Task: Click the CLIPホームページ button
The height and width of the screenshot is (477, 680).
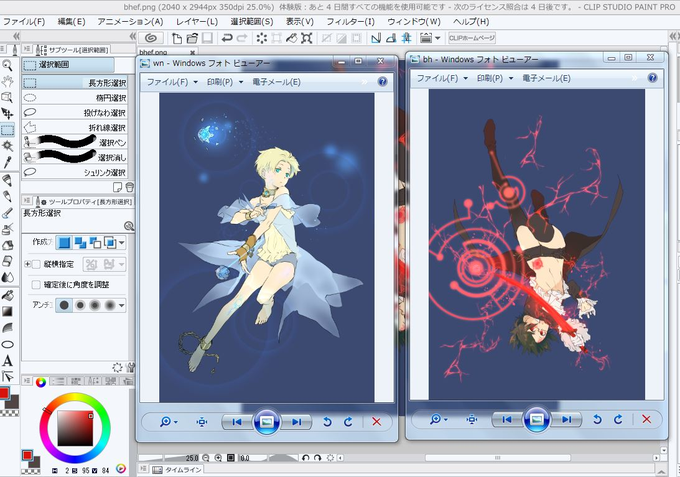Action: (x=472, y=38)
